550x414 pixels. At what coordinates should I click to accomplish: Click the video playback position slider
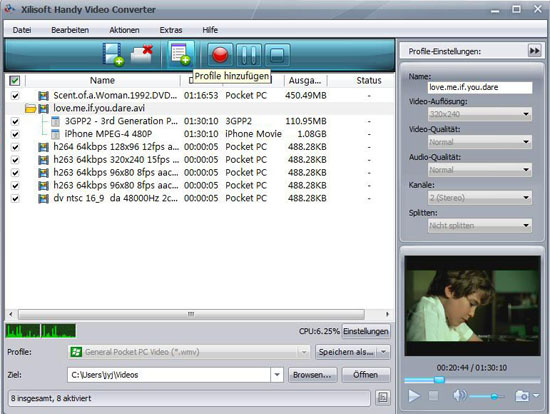pos(472,380)
